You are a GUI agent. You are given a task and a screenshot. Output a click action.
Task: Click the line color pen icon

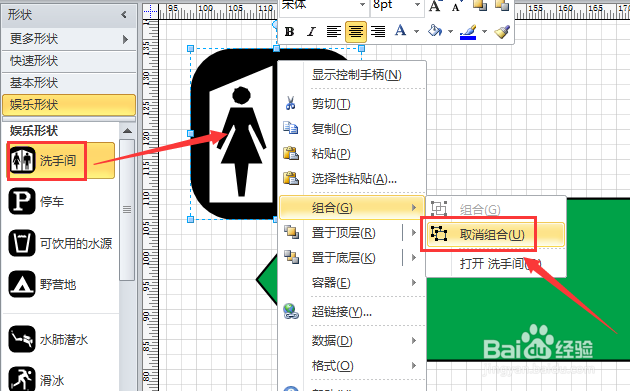click(468, 32)
